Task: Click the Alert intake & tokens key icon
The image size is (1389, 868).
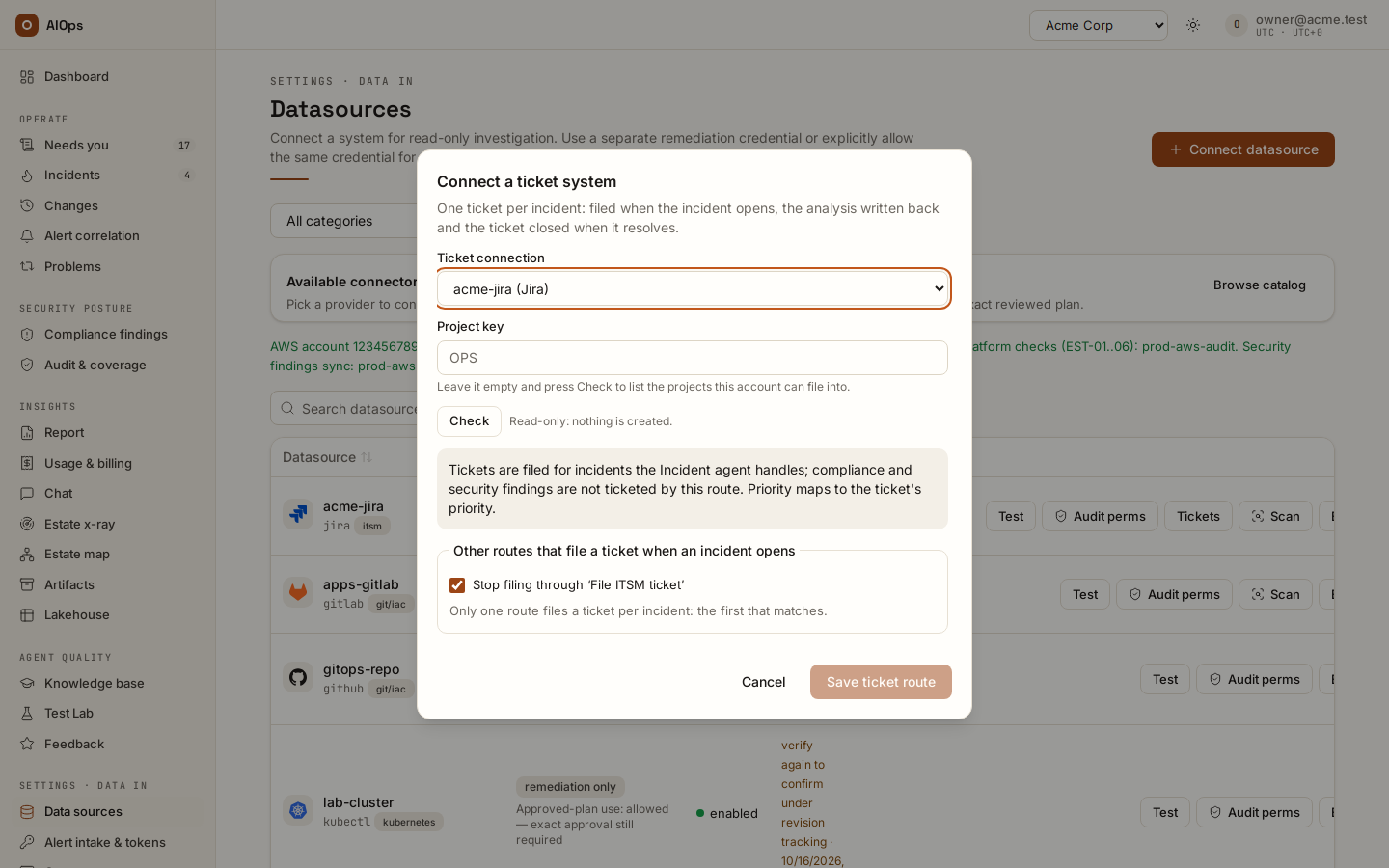Action: pos(27,842)
